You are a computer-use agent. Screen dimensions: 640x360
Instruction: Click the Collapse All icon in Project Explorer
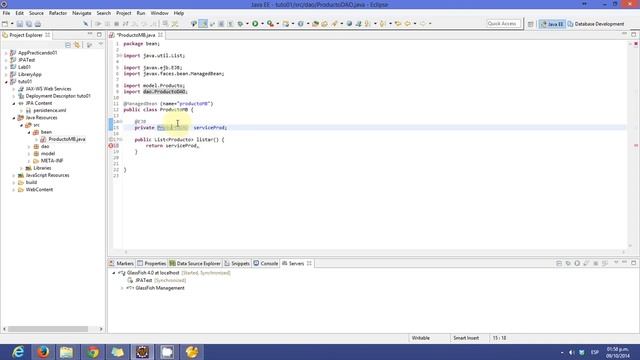click(x=68, y=45)
